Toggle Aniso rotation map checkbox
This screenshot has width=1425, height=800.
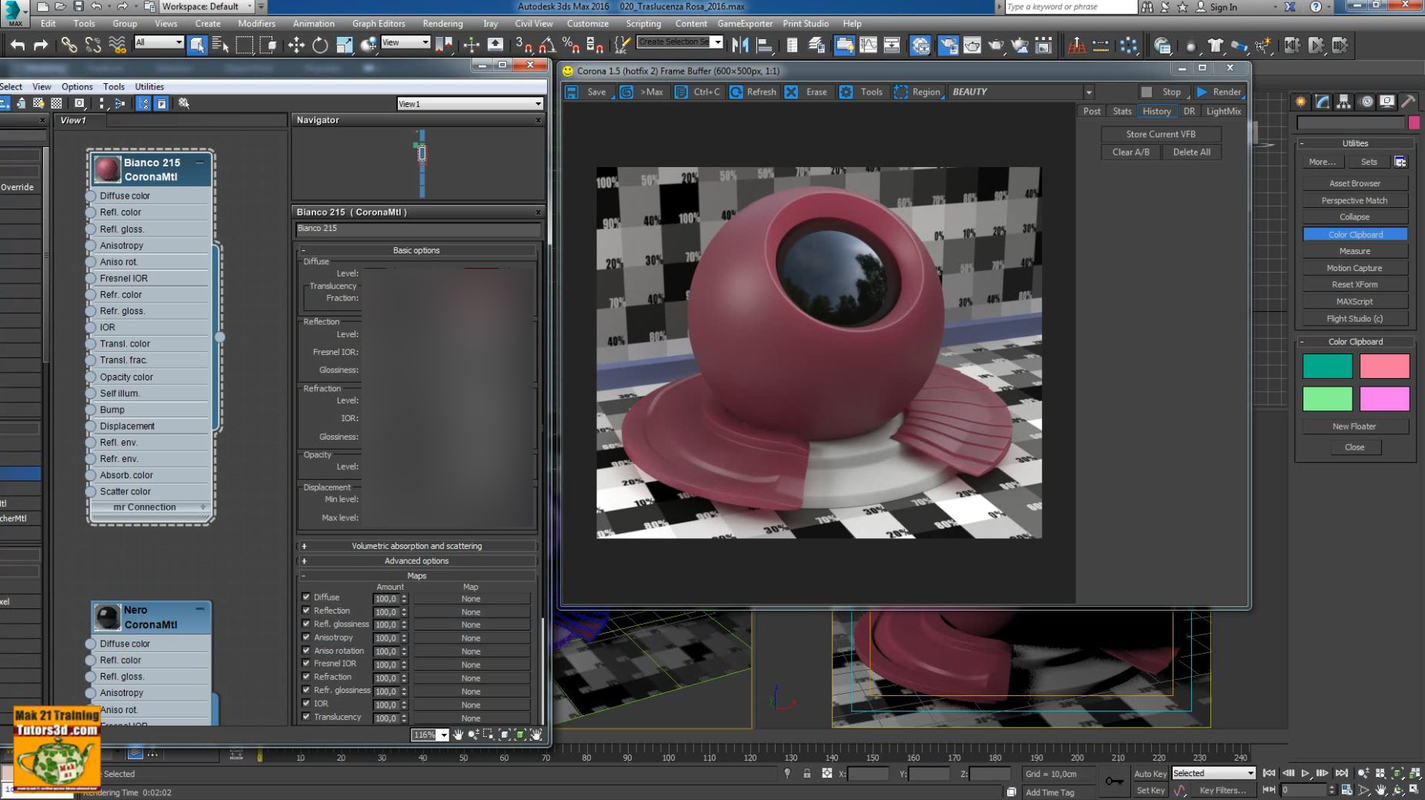[x=306, y=650]
